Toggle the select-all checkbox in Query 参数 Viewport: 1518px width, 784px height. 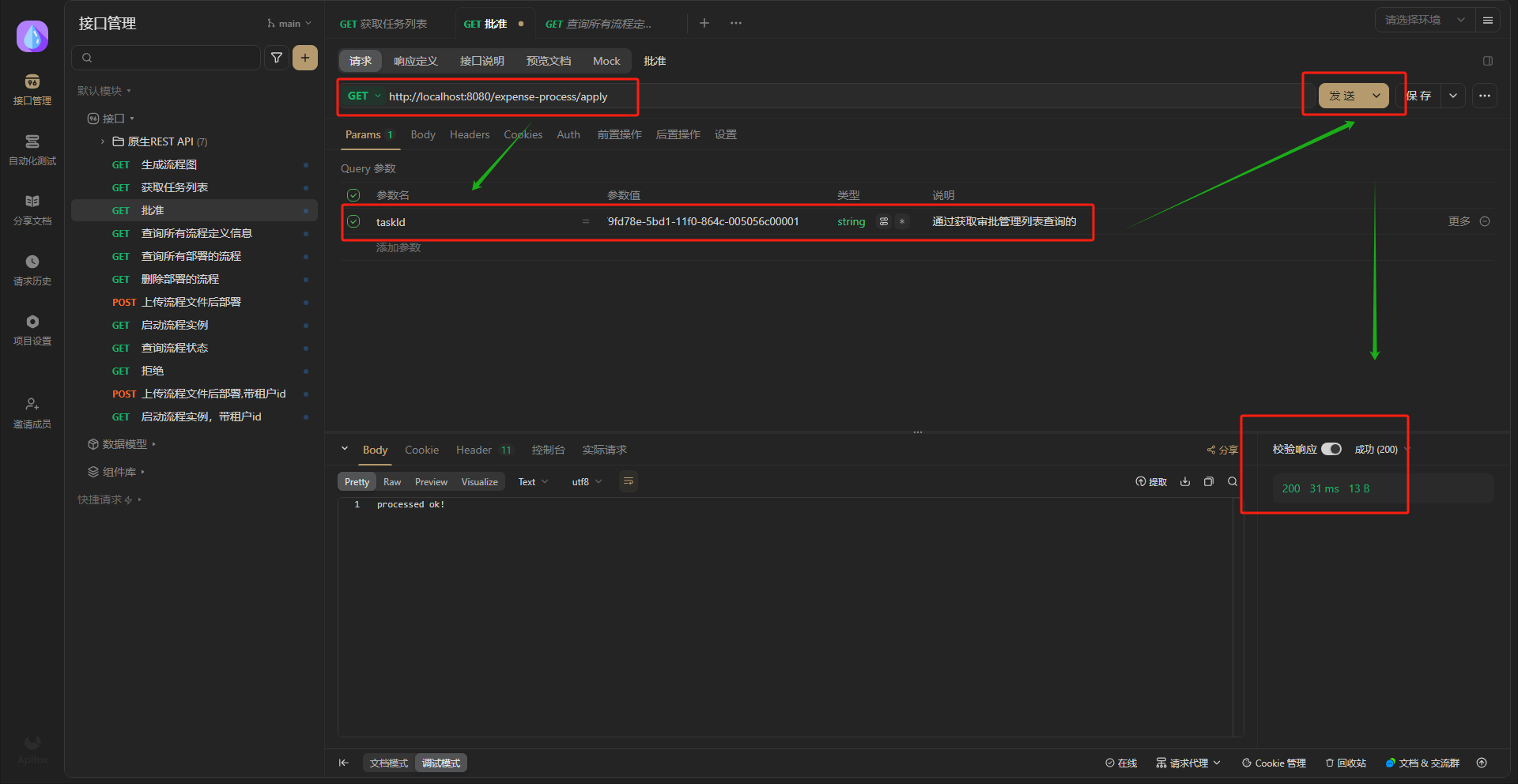coord(353,194)
